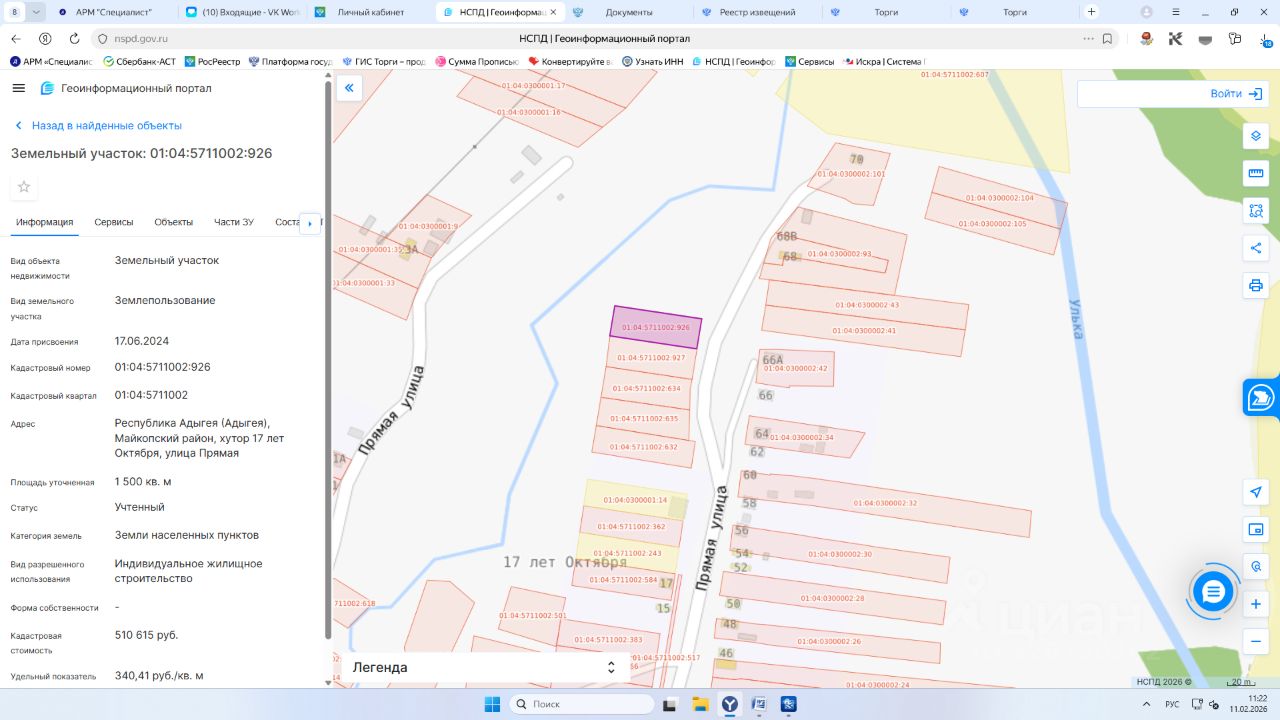The width and height of the screenshot is (1280, 720).
Task: Open the Узнать ИНН bookmark
Action: (x=653, y=62)
